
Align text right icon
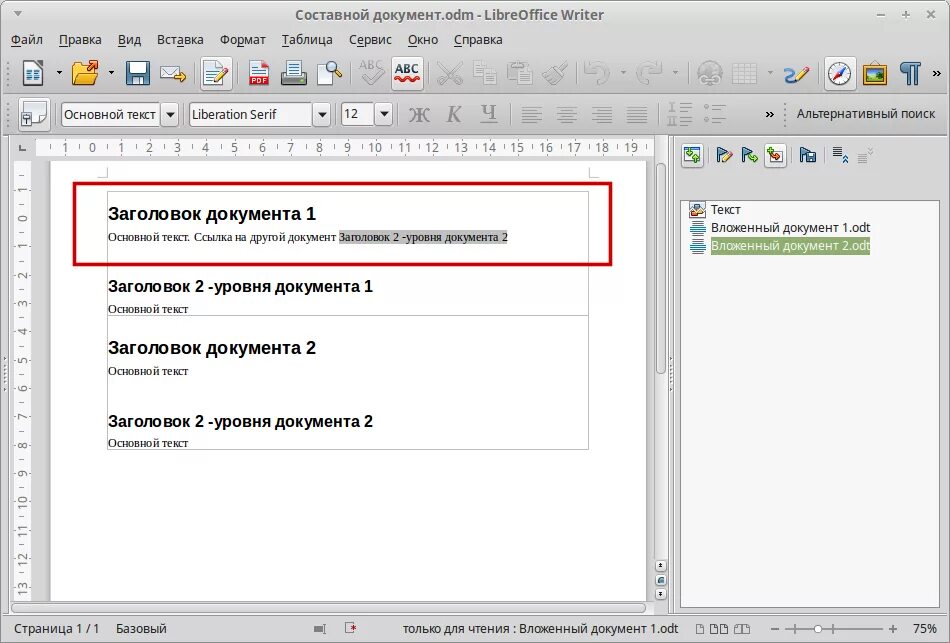point(602,114)
